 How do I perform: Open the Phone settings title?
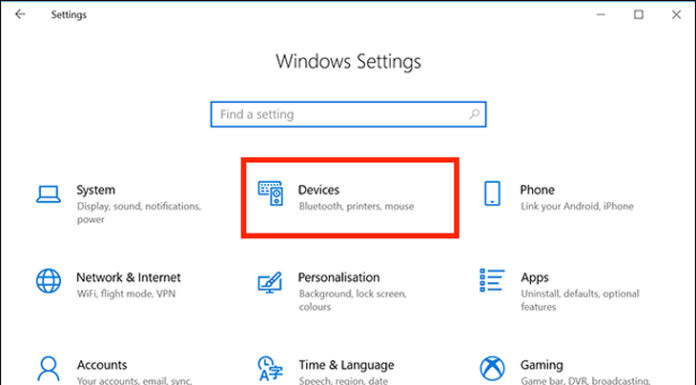pyautogui.click(x=537, y=190)
